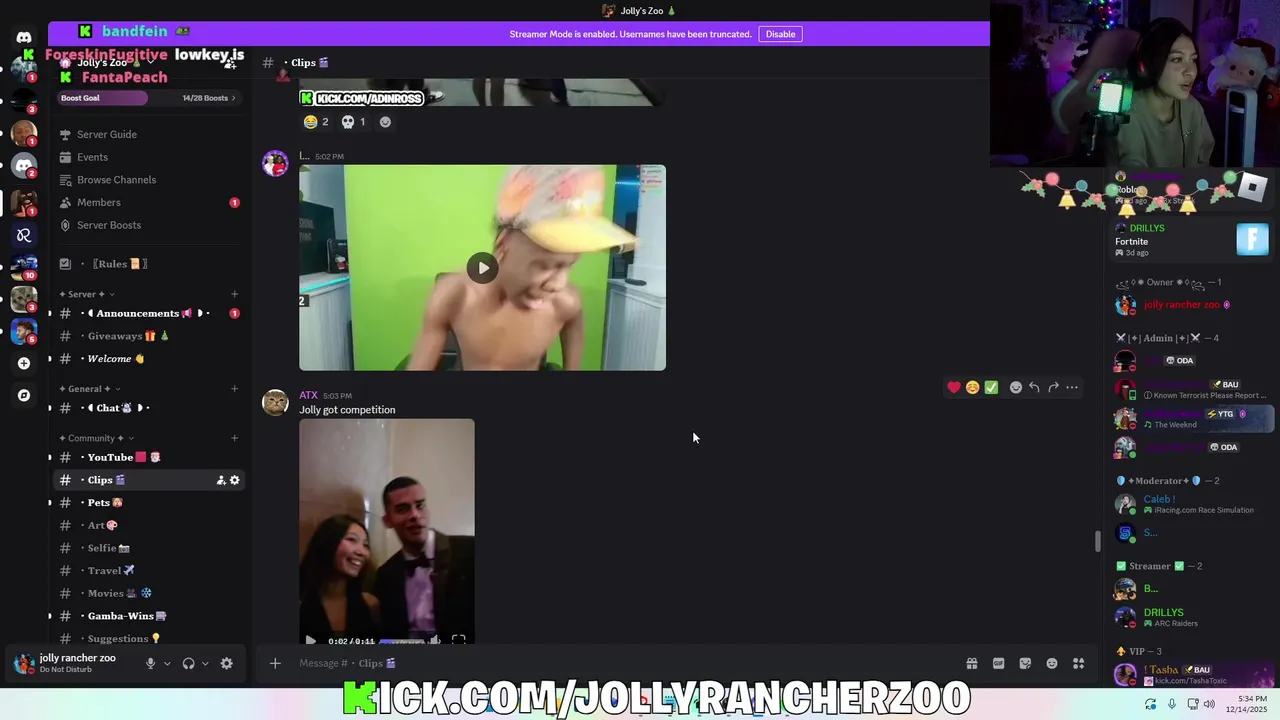Add reaction beside skull emoji
Viewport: 1280px width, 720px height.
click(x=385, y=122)
